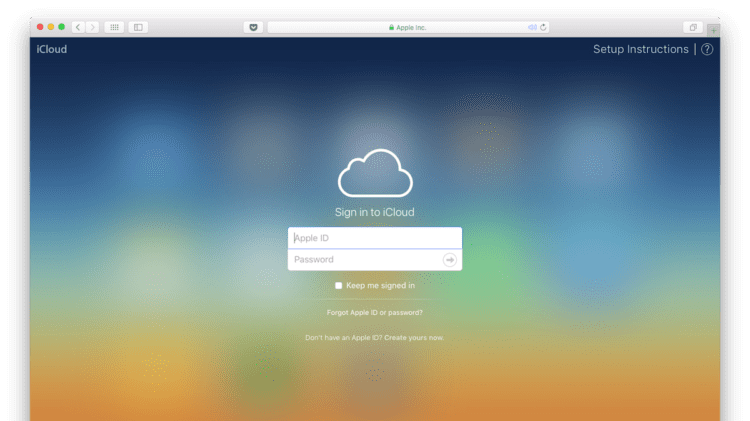Reload the page with refresh icon
The height and width of the screenshot is (421, 750).
point(543,27)
